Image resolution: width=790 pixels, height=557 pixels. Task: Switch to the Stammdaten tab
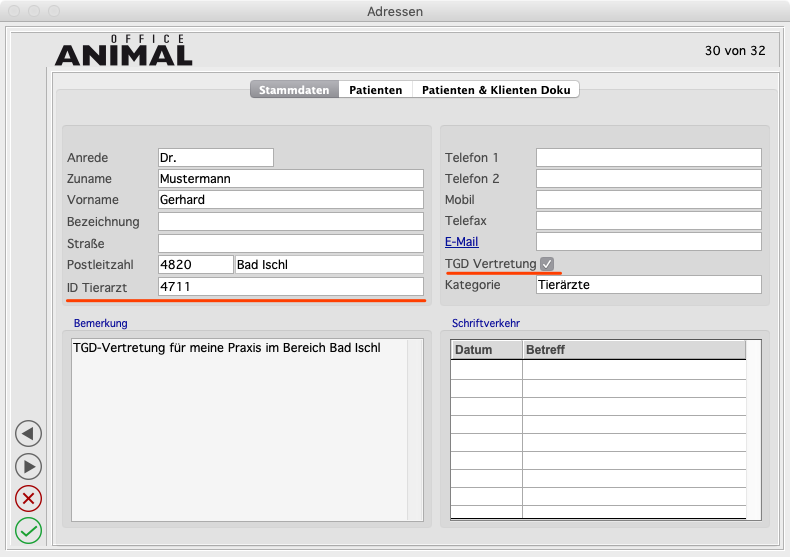coord(294,90)
